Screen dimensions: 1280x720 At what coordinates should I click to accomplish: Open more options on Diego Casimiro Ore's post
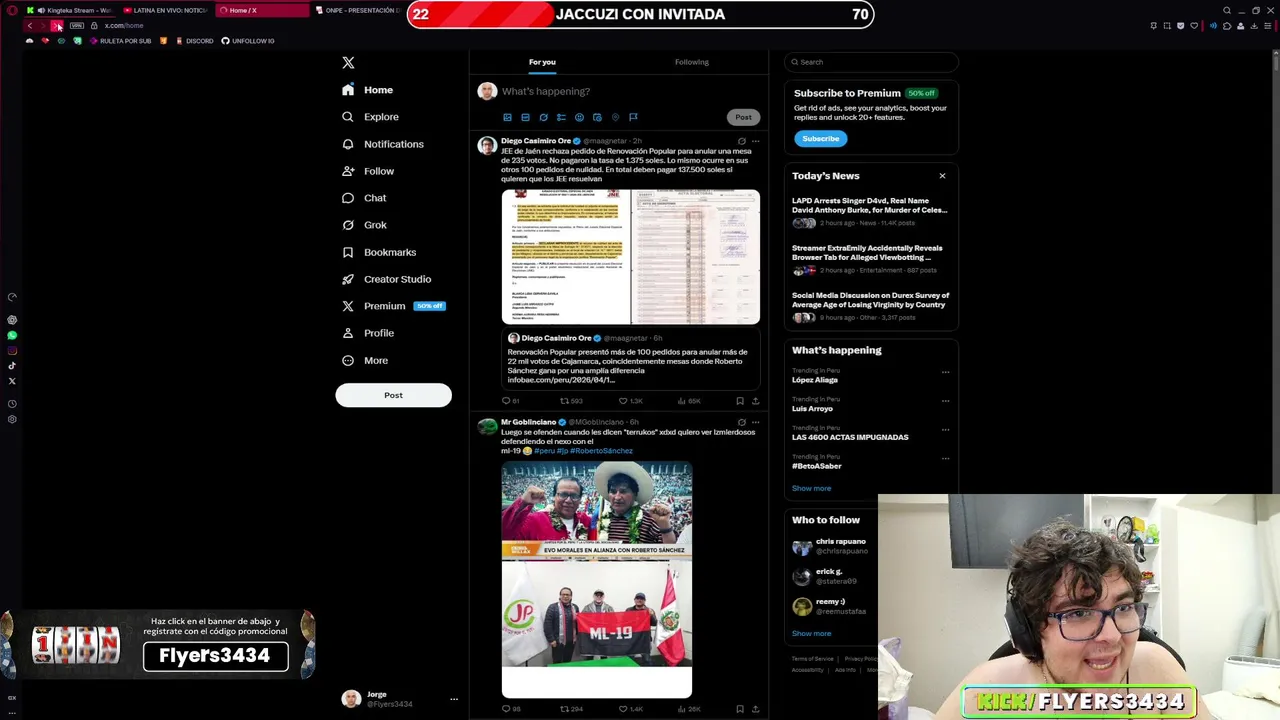(755, 141)
